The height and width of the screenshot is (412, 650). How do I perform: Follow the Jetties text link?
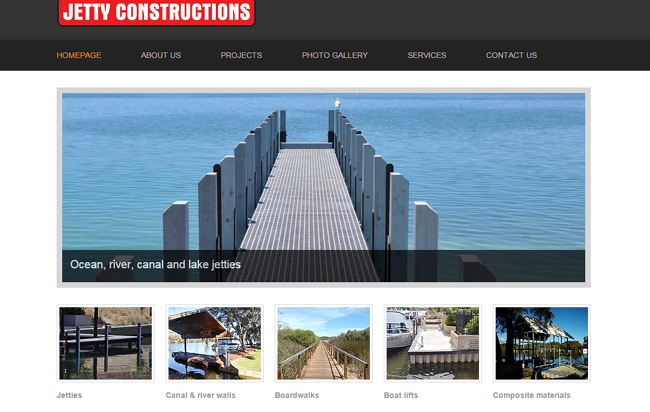point(69,395)
